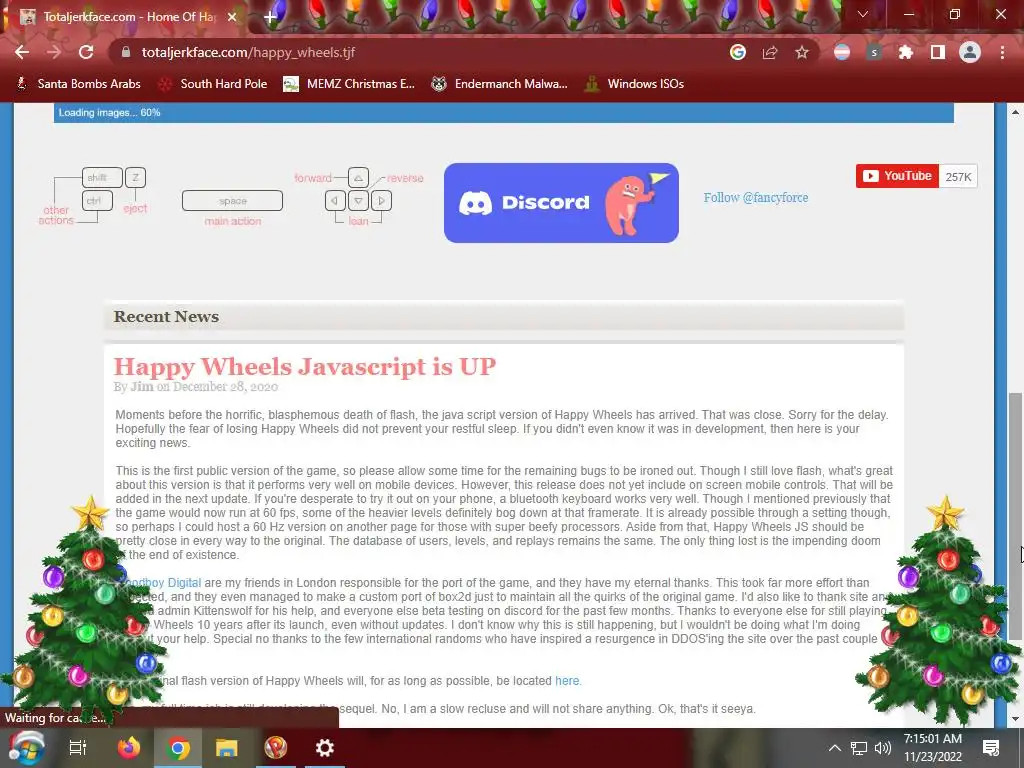Screen dimensions: 1024x768
Task: Close the Totaljerkface.com tab
Action: 232,17
